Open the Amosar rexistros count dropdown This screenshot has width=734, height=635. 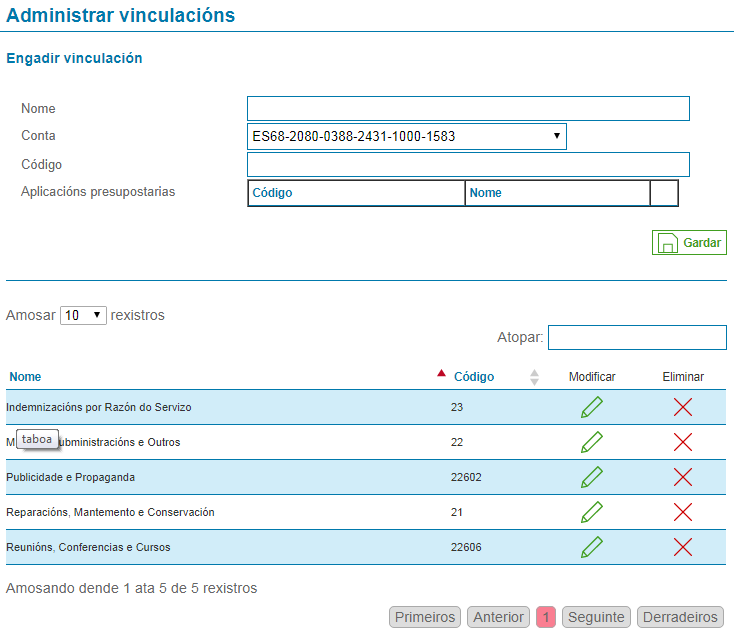click(83, 315)
